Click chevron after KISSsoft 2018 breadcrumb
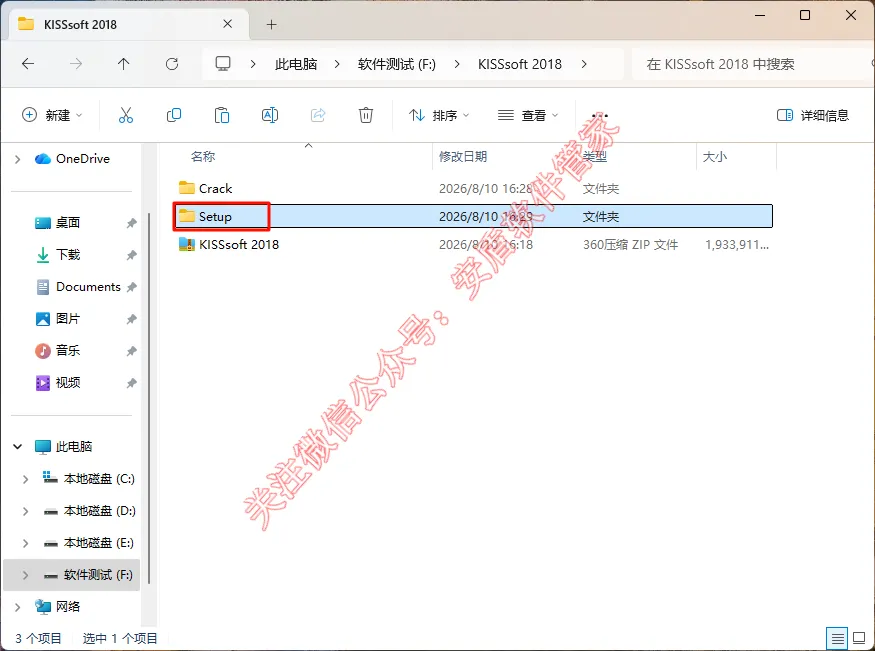 (584, 64)
